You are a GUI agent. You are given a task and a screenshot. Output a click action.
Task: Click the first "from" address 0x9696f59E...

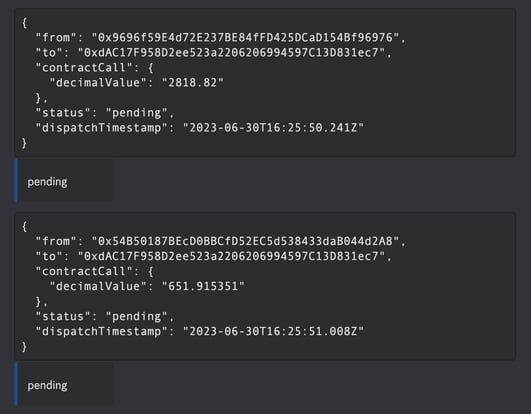[246, 38]
